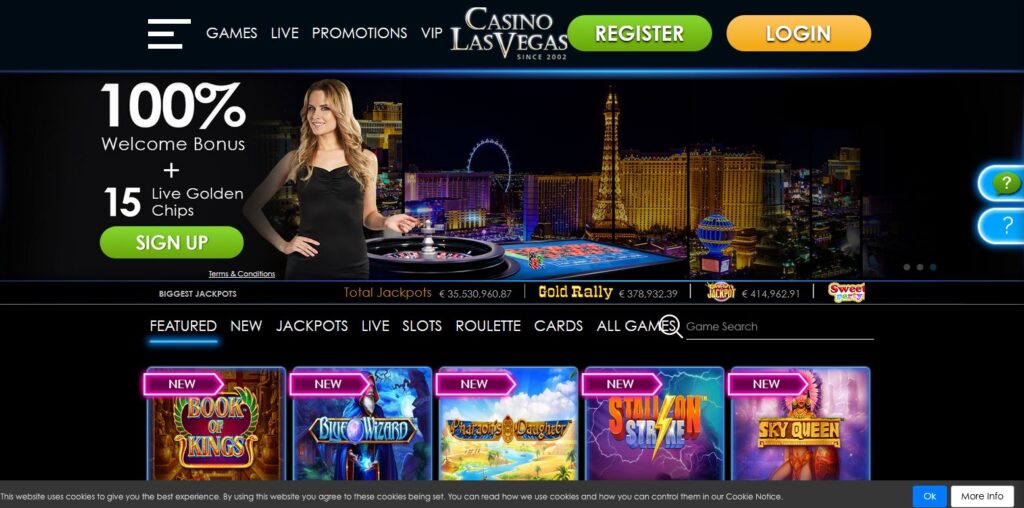Accept cookies with the Ok button
This screenshot has width=1024, height=508.
click(929, 496)
